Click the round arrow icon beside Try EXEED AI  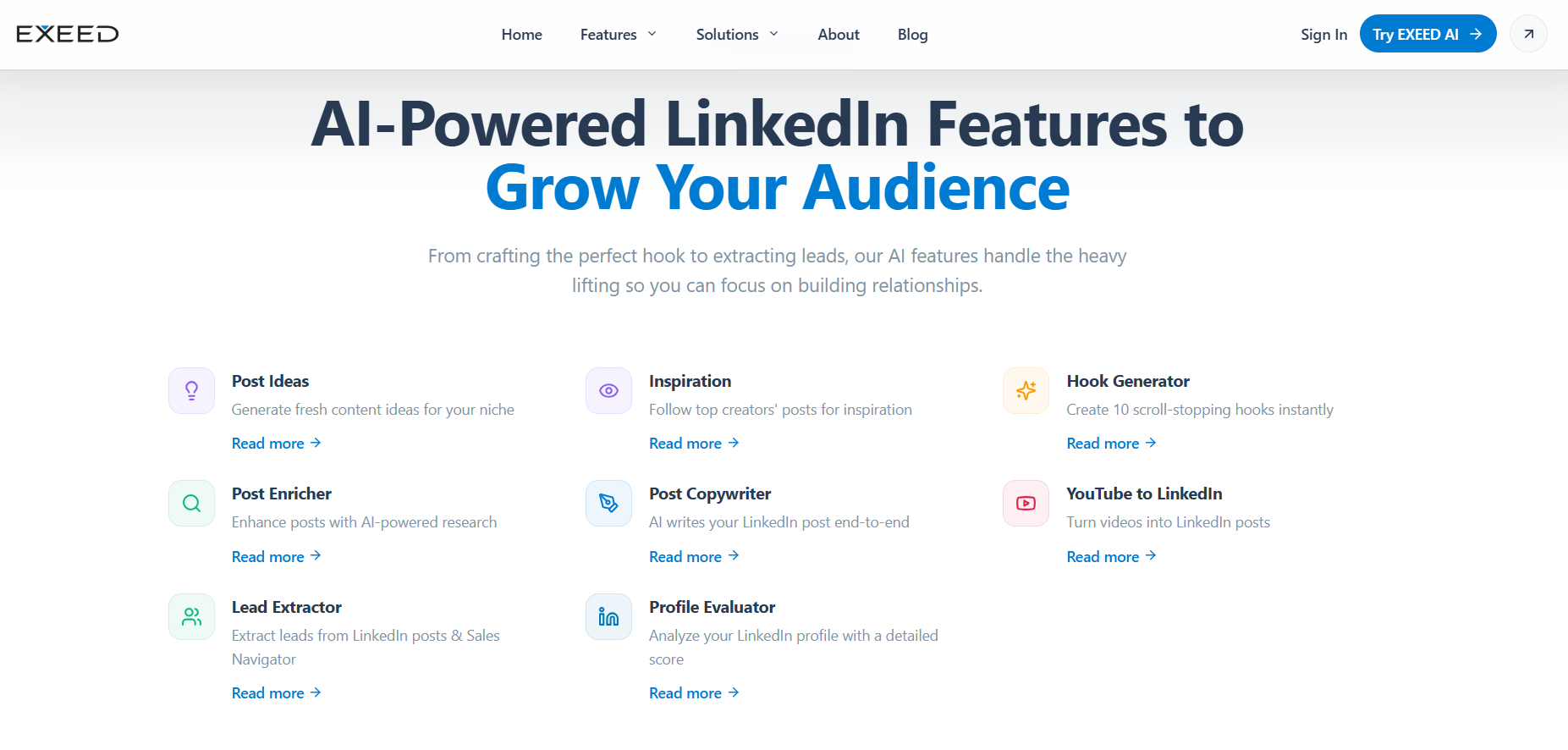(1528, 34)
